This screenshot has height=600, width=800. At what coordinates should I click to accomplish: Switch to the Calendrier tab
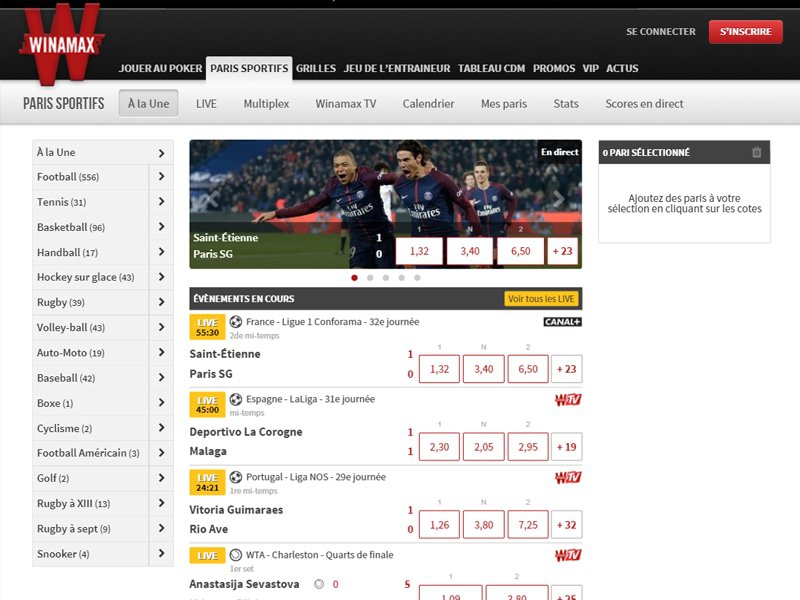coord(428,103)
